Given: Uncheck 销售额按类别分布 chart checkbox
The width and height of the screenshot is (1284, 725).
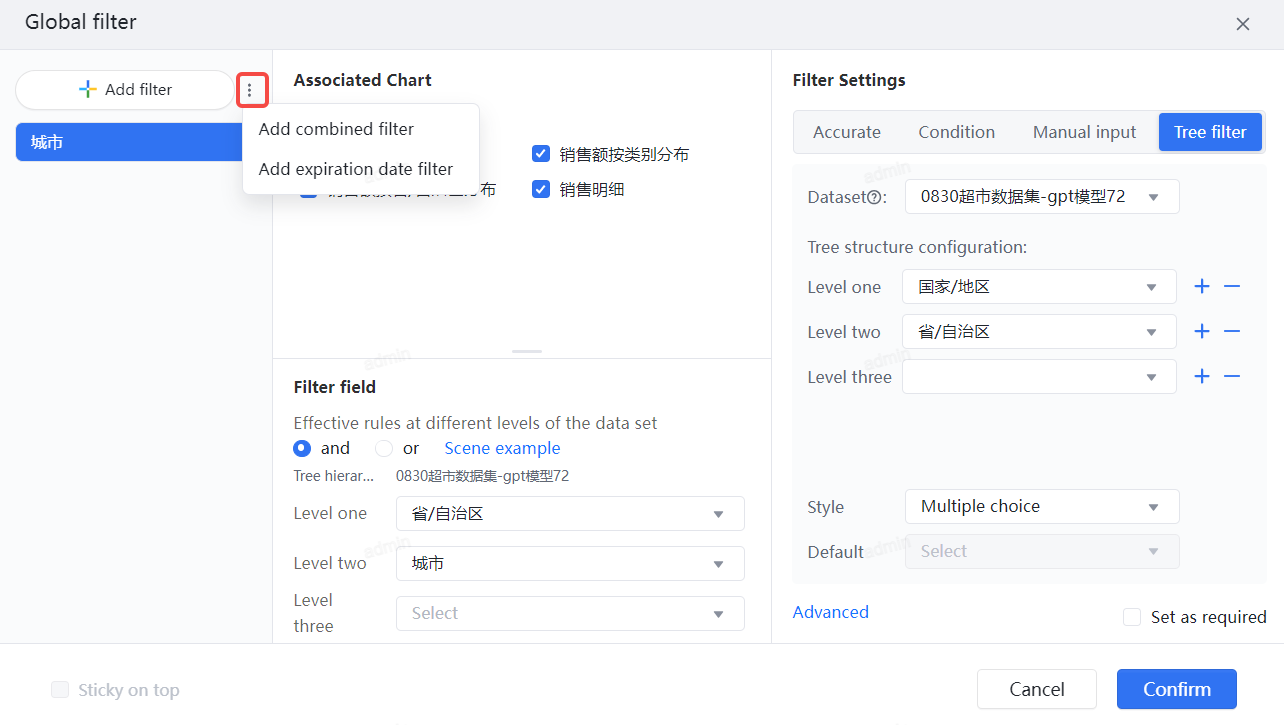Looking at the screenshot, I should 541,154.
